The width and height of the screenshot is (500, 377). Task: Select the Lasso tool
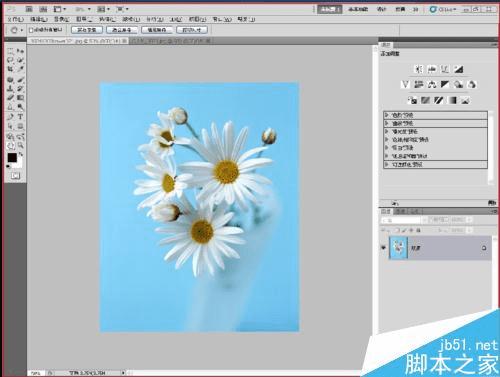pyautogui.click(x=10, y=60)
